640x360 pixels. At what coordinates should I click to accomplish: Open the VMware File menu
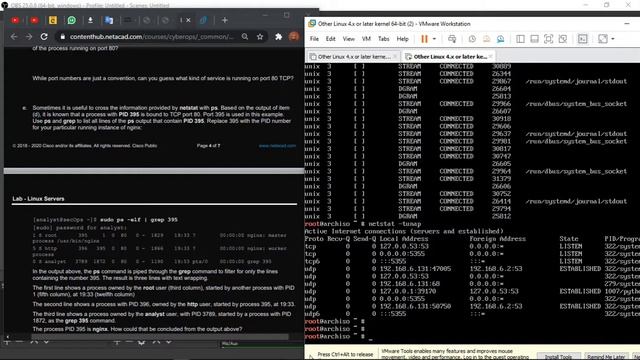(x=314, y=39)
